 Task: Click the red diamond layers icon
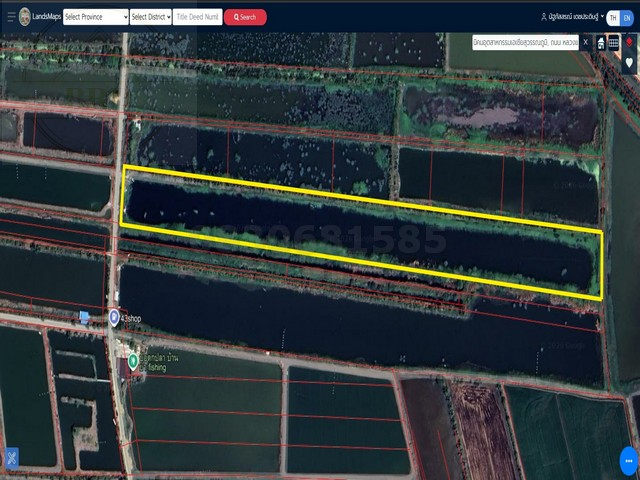pos(629,43)
